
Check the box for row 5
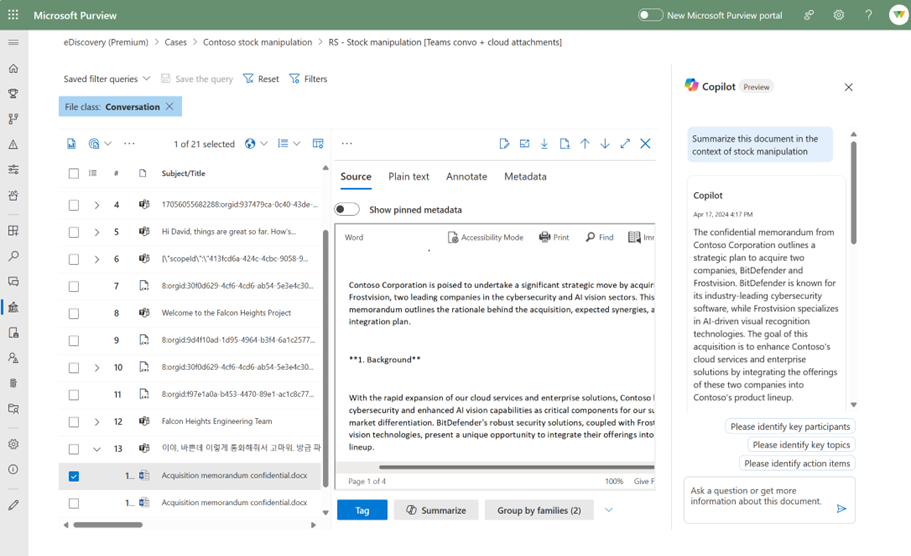(x=74, y=232)
